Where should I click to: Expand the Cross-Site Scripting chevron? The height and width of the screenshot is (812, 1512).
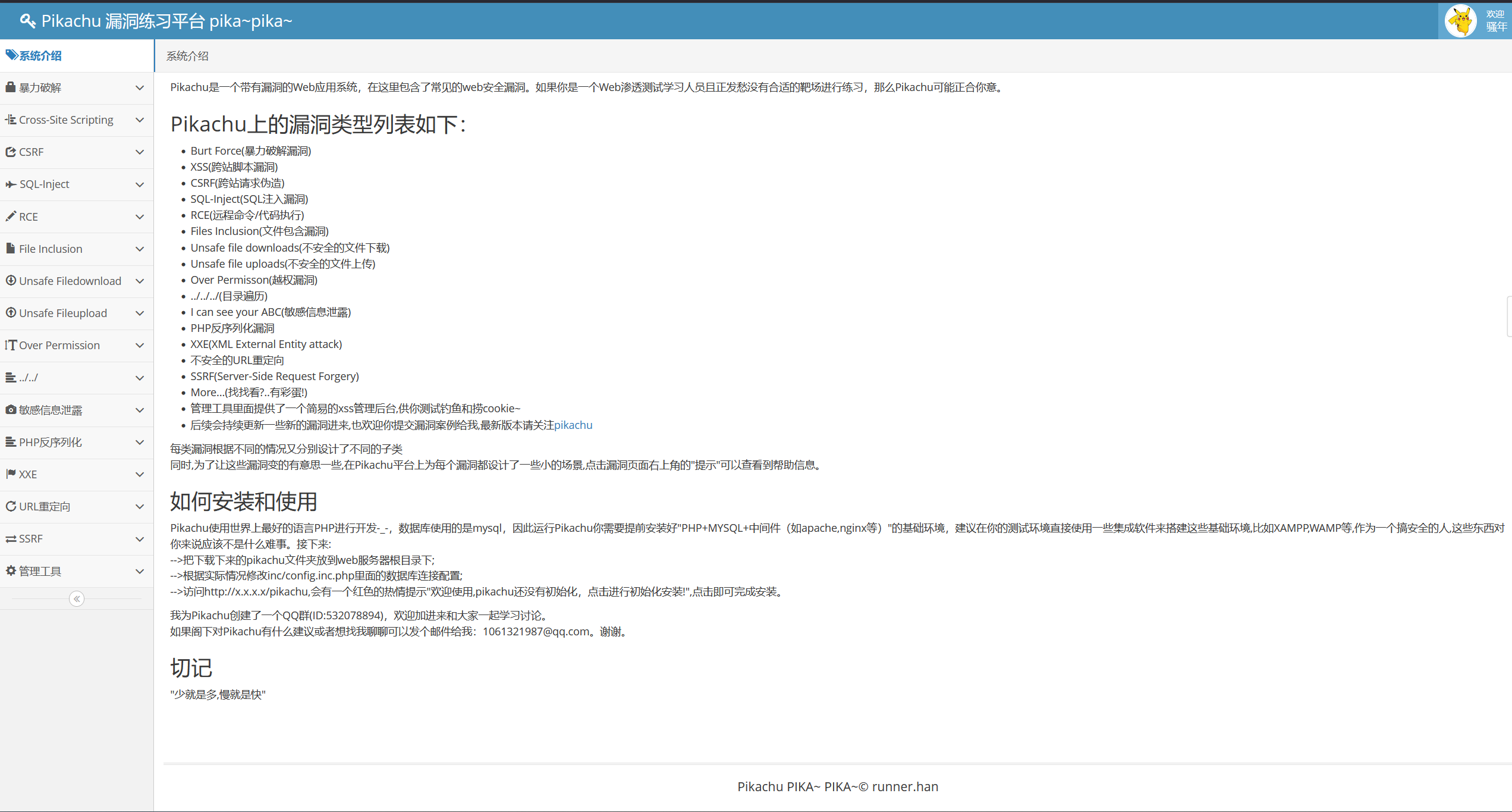(140, 120)
